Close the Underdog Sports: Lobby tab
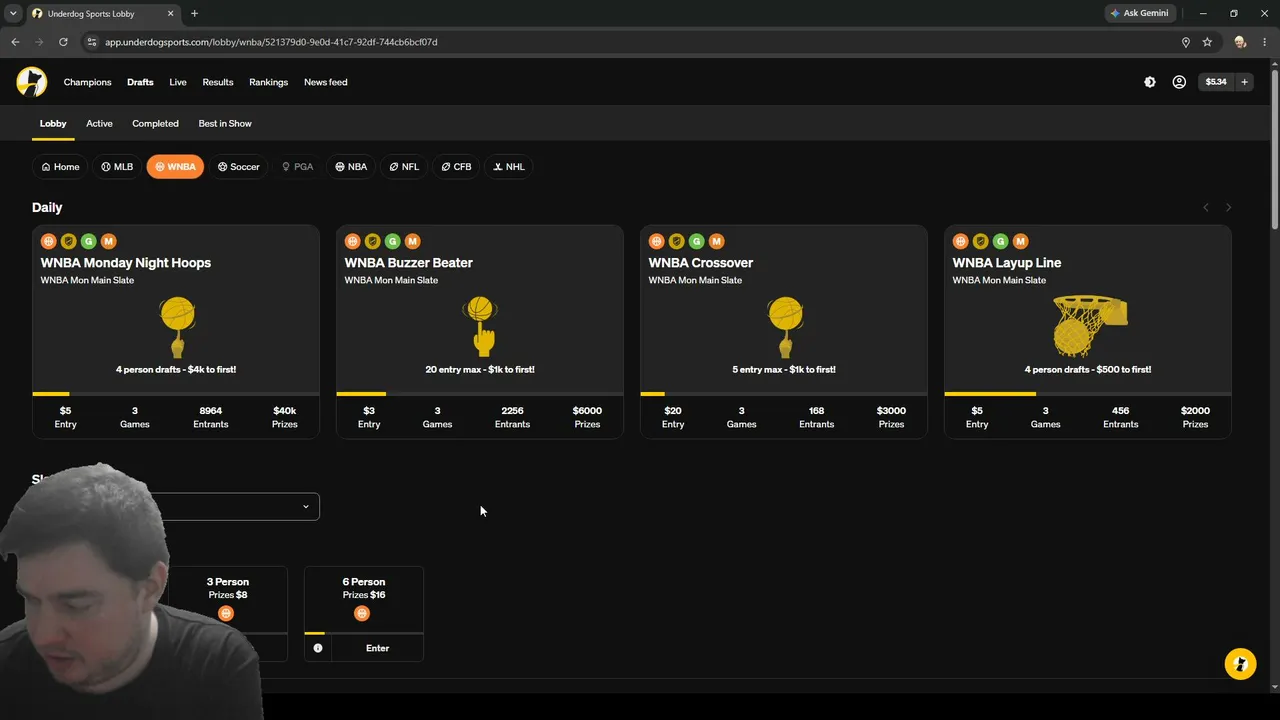The image size is (1280, 720). [170, 14]
